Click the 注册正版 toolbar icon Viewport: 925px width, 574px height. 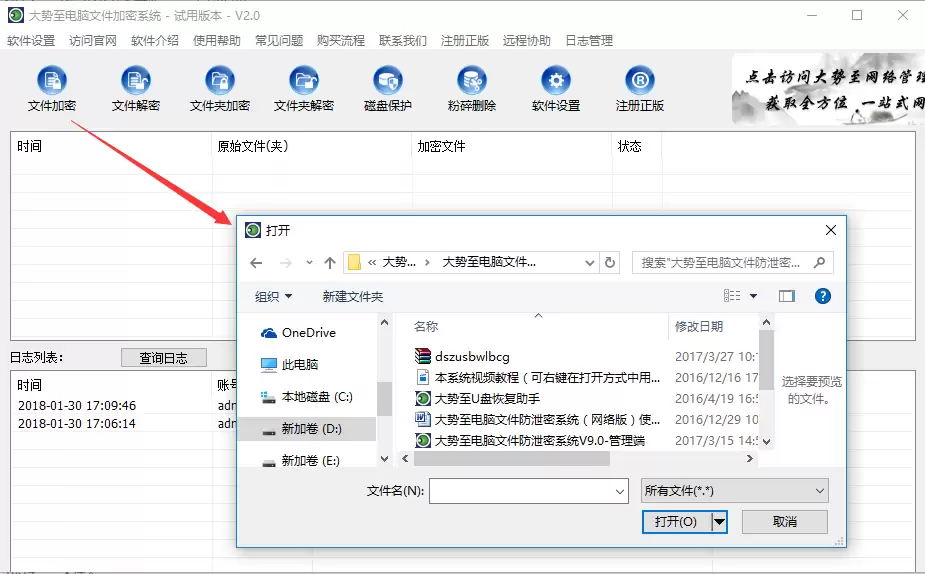click(x=640, y=81)
